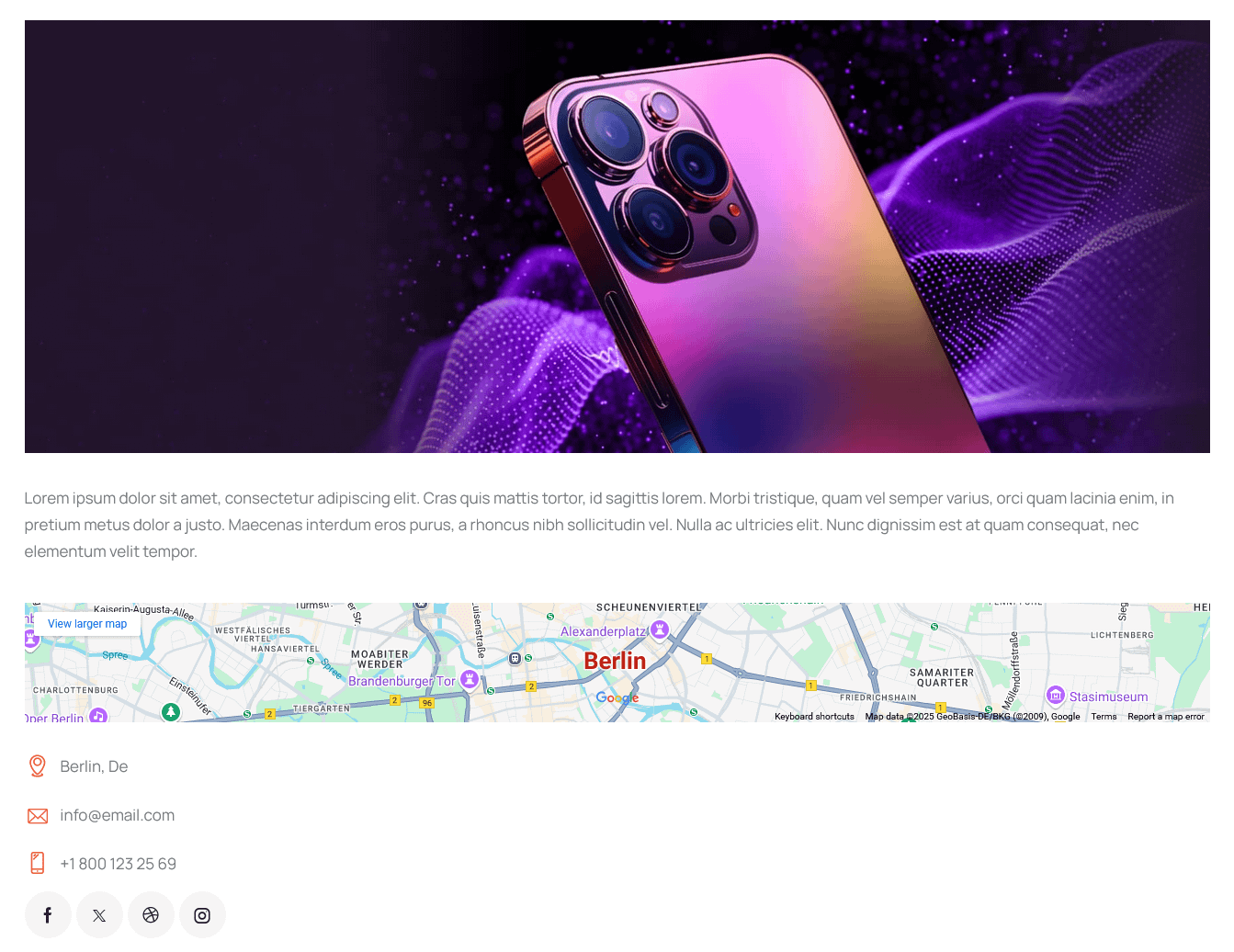The height and width of the screenshot is (952, 1234).
Task: Click the envelope icon beside the email
Action: (x=38, y=816)
